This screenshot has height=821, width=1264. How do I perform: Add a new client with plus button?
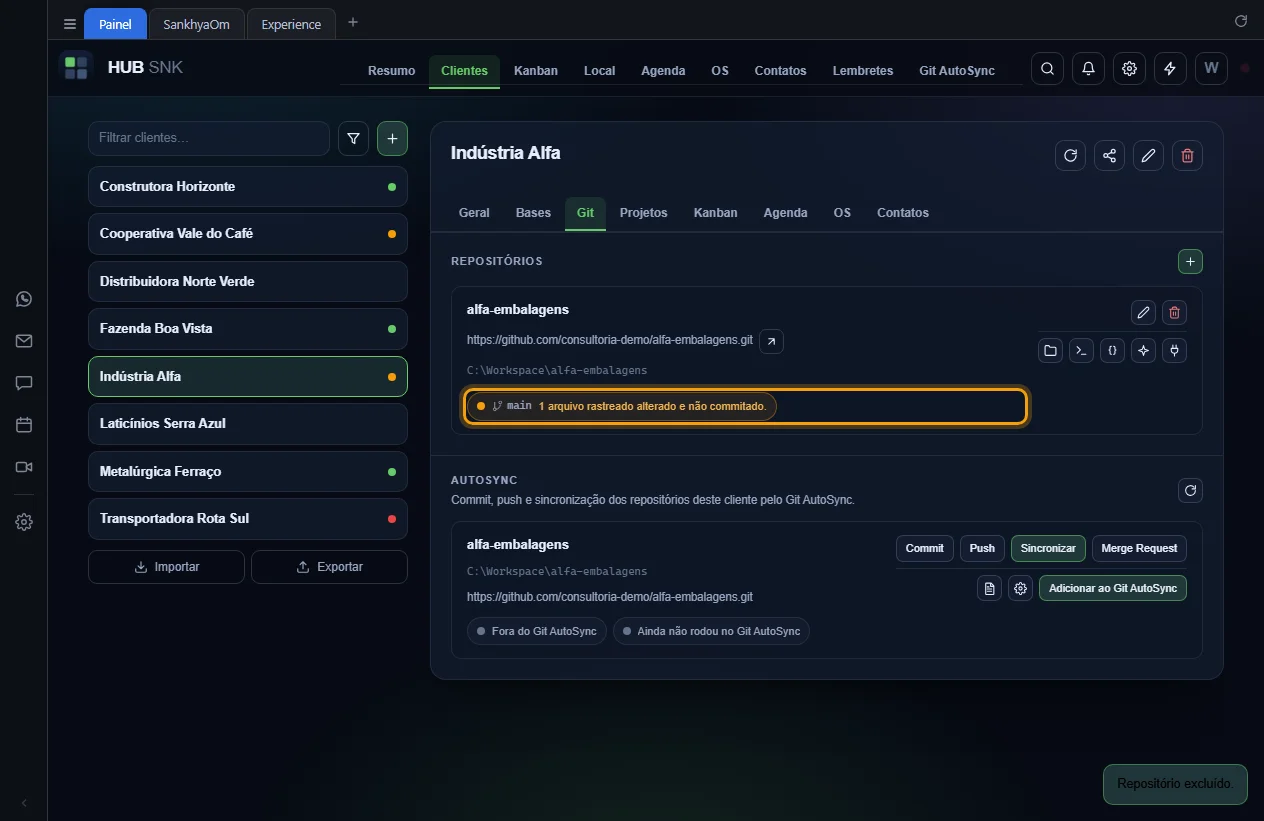[x=392, y=139]
